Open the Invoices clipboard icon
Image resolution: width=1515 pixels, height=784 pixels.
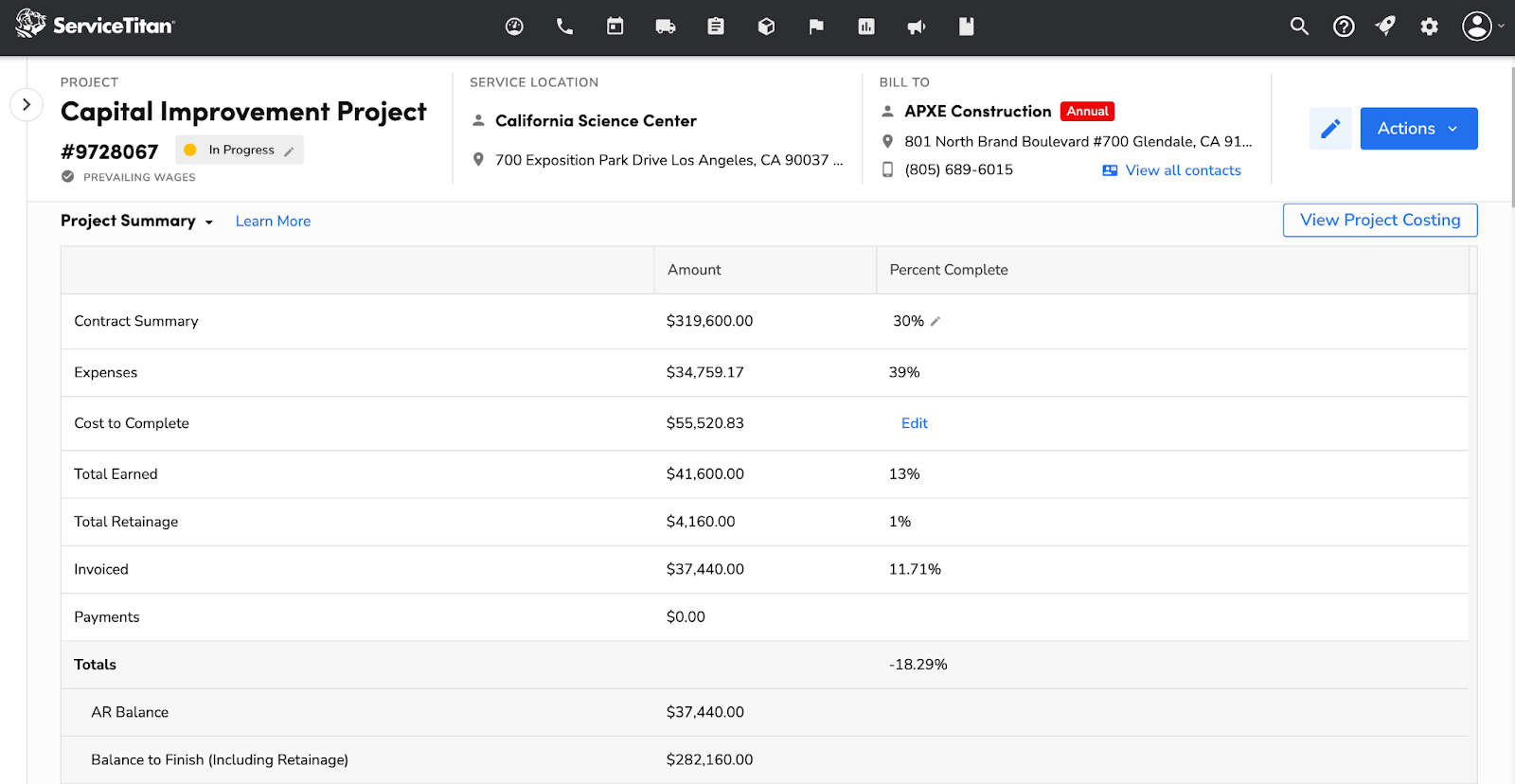tap(716, 27)
